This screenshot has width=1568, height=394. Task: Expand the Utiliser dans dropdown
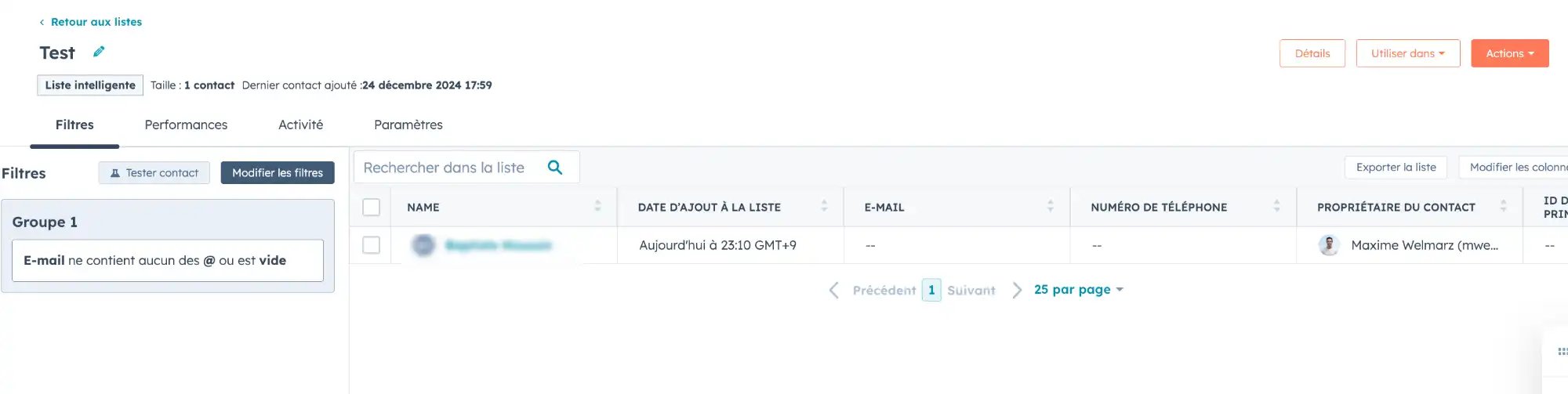click(x=1408, y=53)
